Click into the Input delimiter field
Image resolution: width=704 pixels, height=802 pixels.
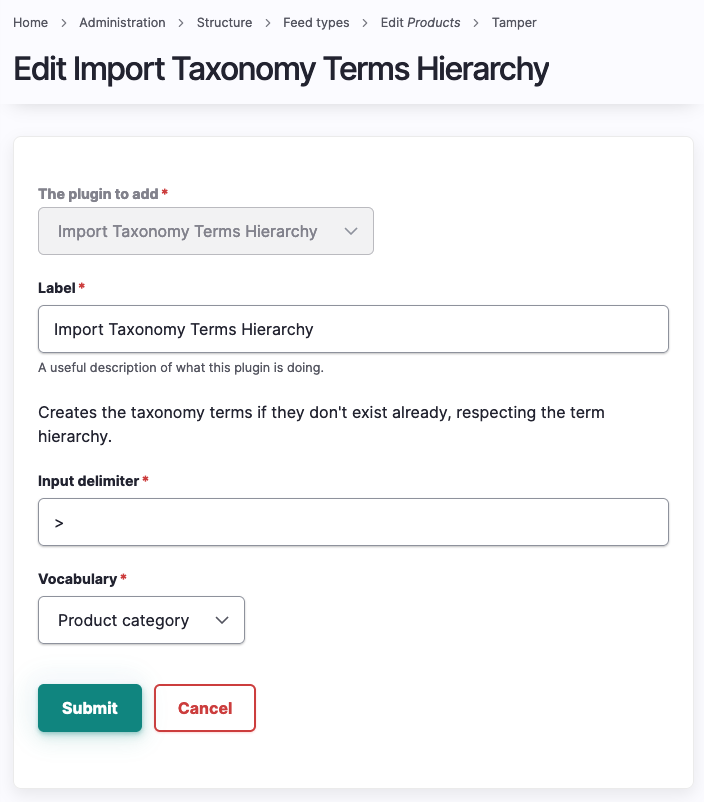click(x=353, y=522)
